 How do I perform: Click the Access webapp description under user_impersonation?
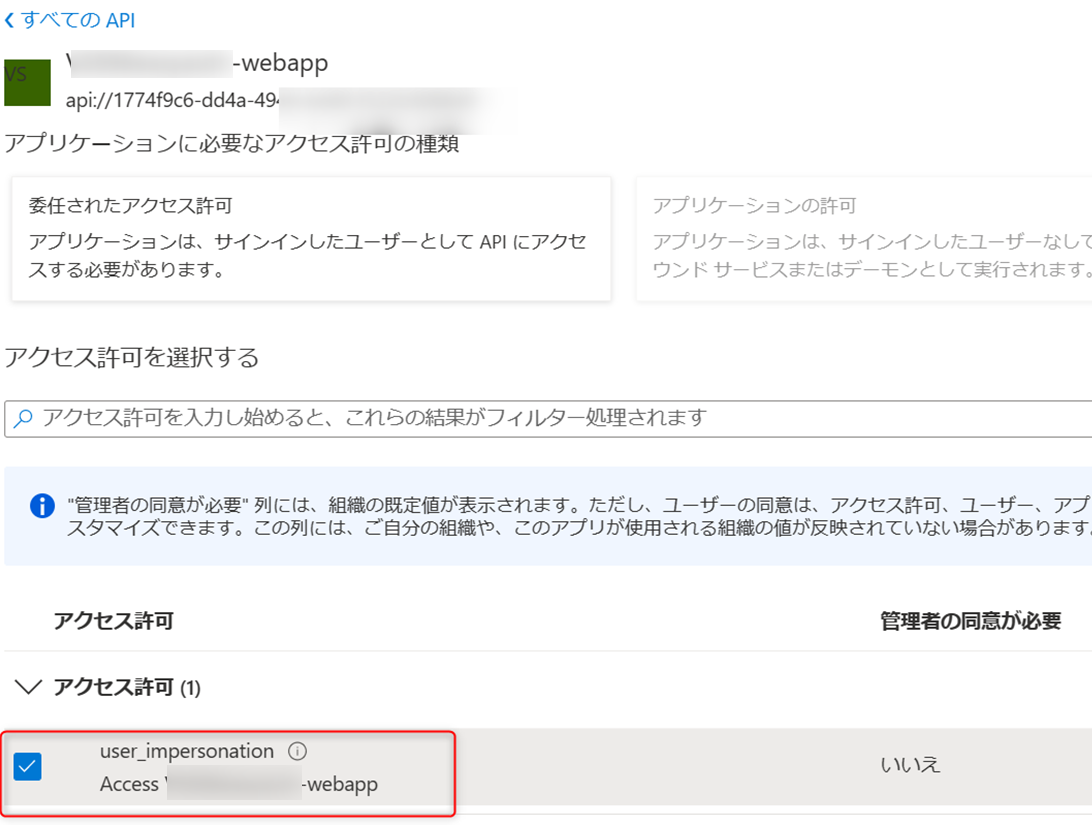(x=239, y=784)
